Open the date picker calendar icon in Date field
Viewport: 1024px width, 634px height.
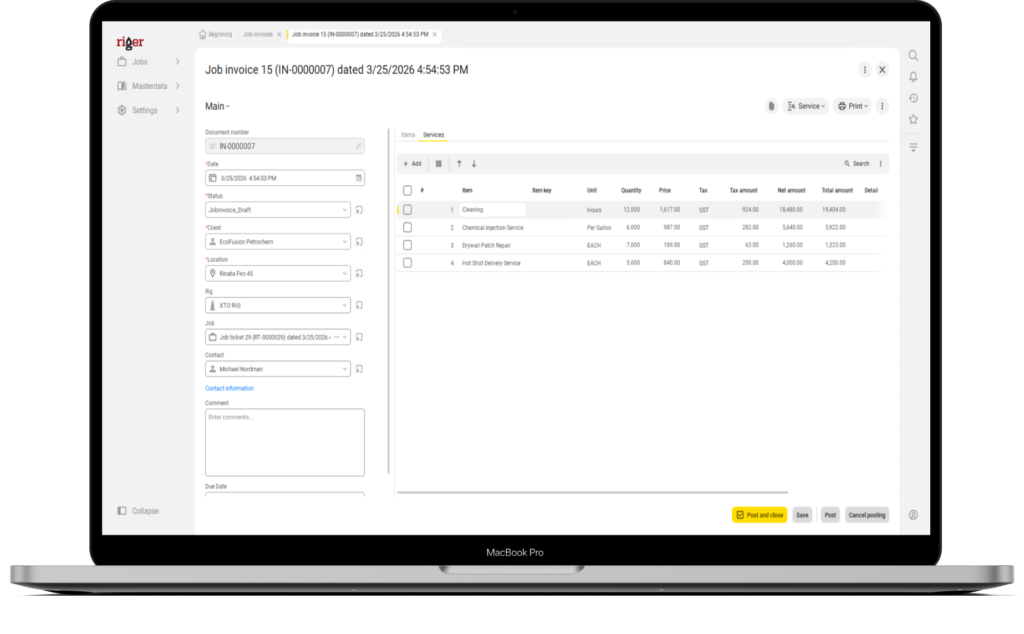point(359,178)
